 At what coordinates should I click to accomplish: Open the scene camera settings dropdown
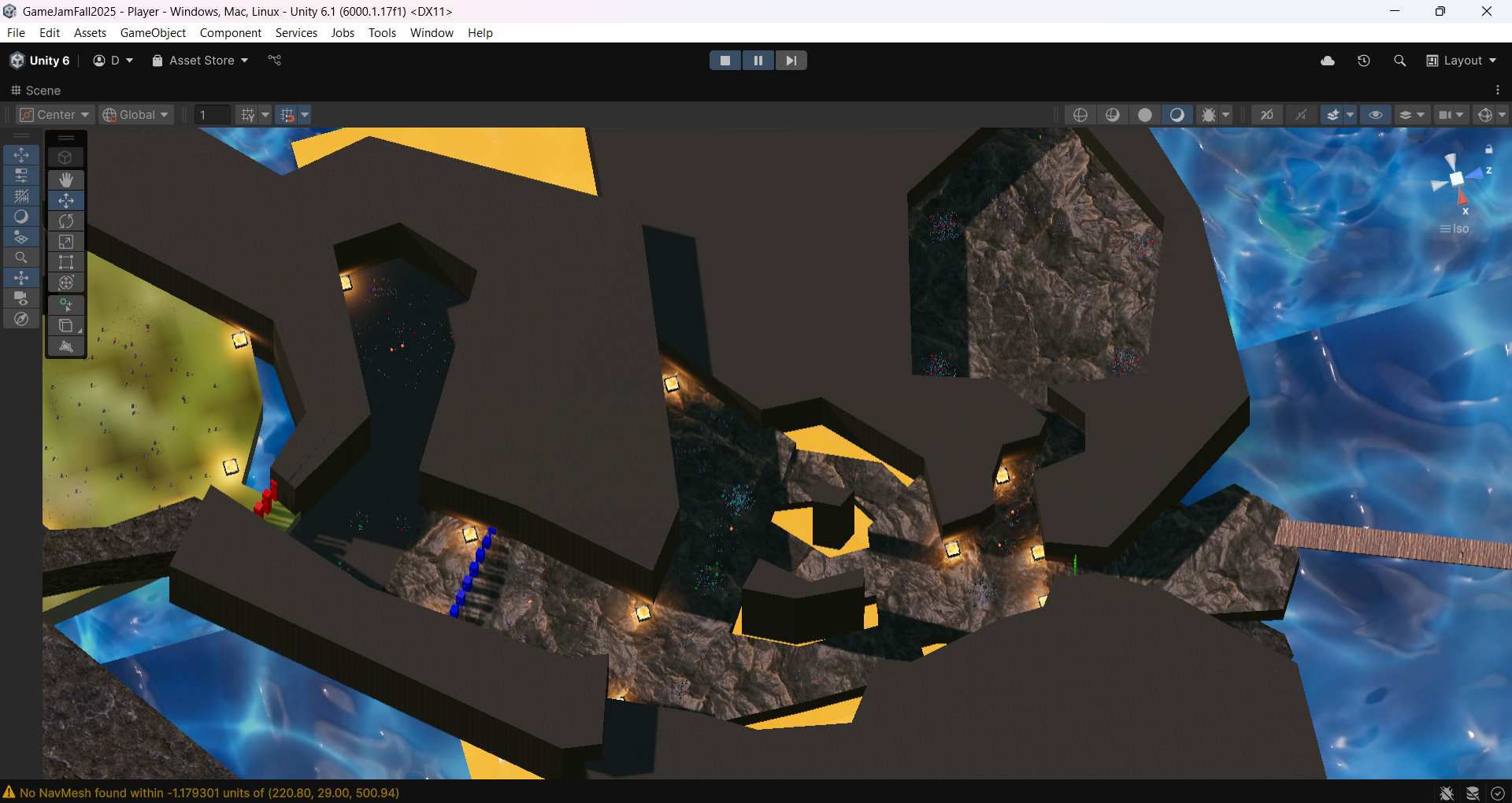(1451, 115)
